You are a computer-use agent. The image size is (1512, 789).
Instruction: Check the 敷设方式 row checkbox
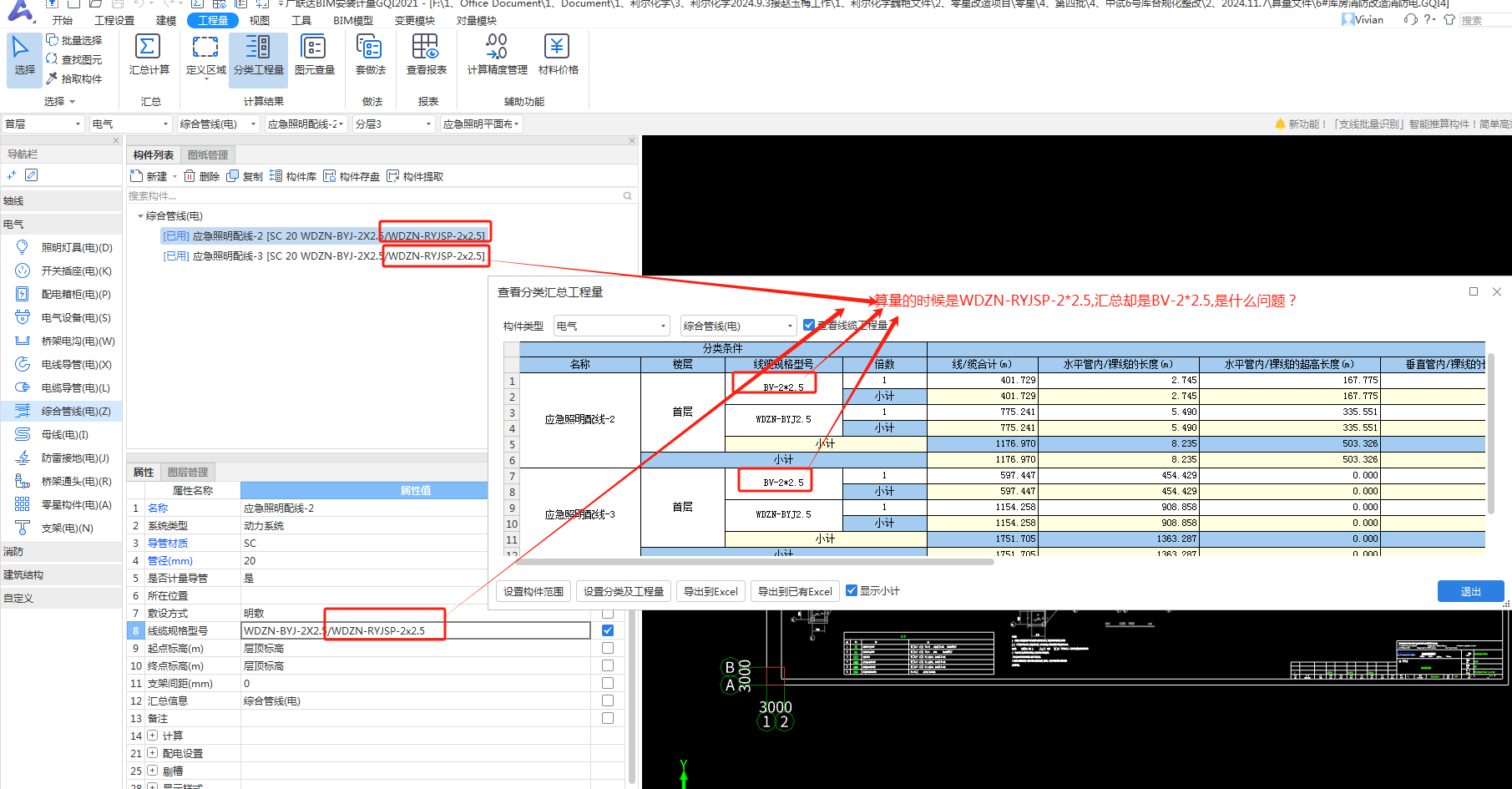click(x=608, y=613)
